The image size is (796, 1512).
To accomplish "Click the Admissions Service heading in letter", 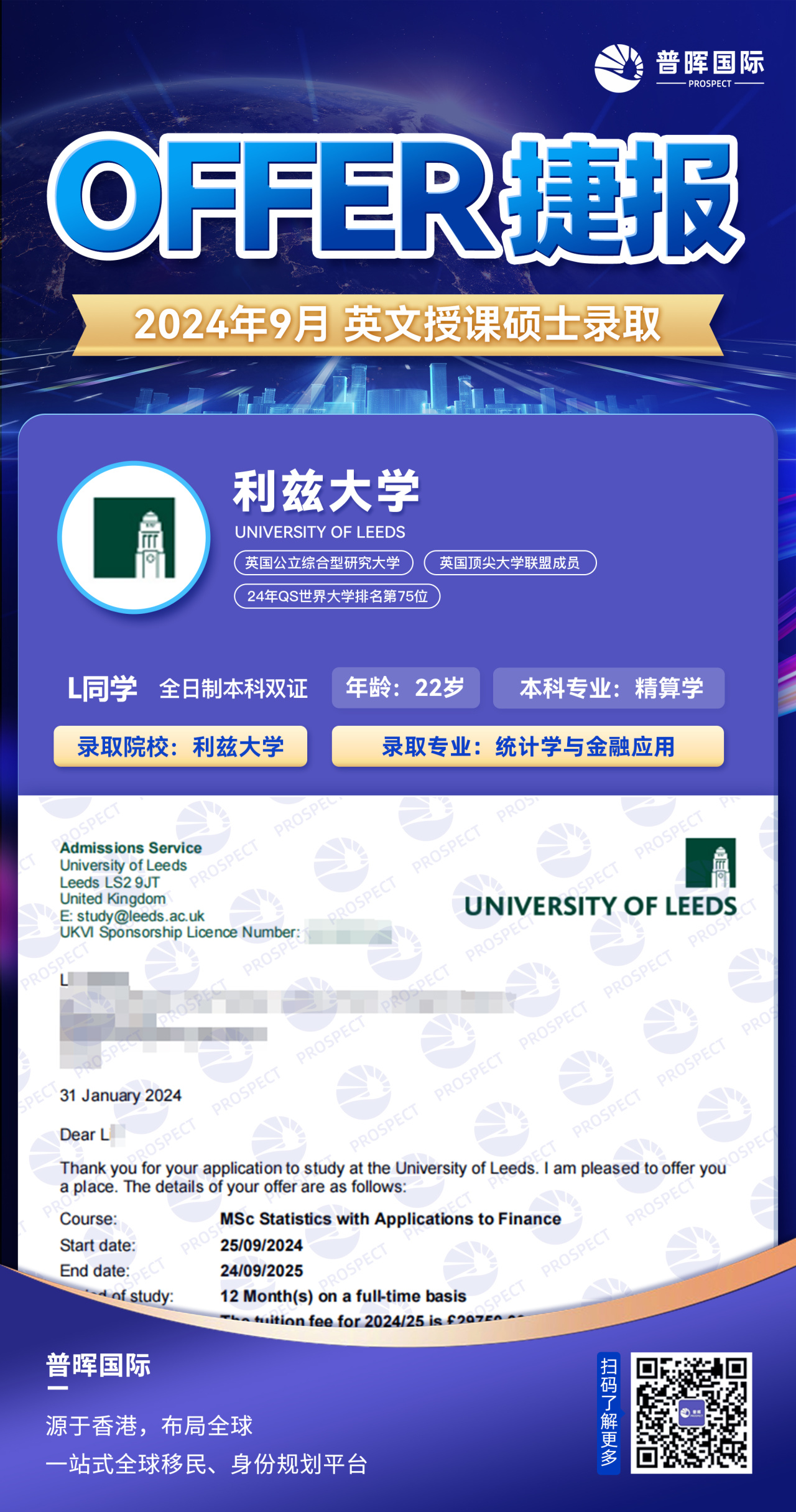I will coord(131,848).
